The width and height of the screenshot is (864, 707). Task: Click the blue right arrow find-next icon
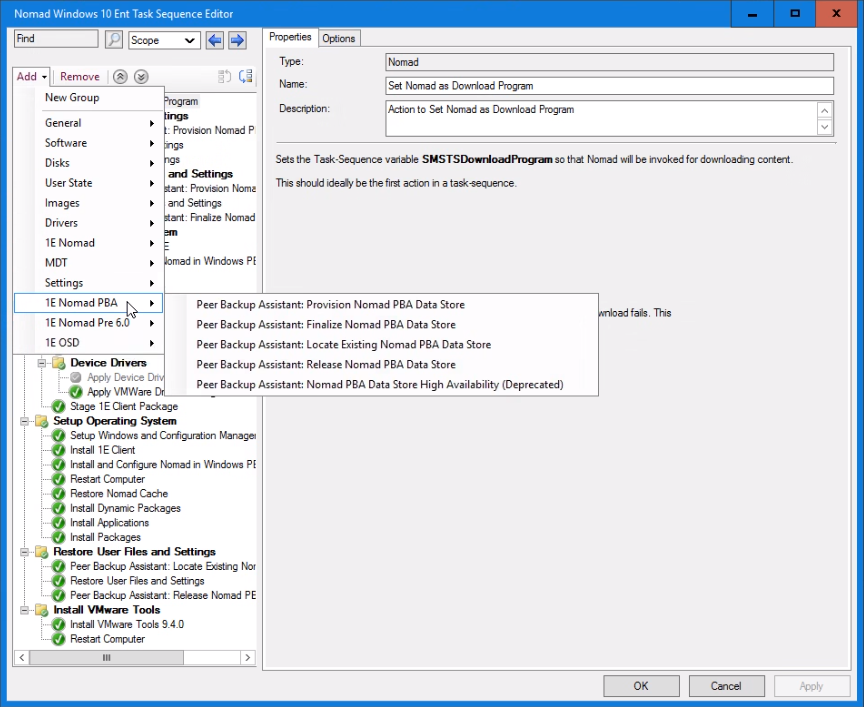click(x=237, y=40)
